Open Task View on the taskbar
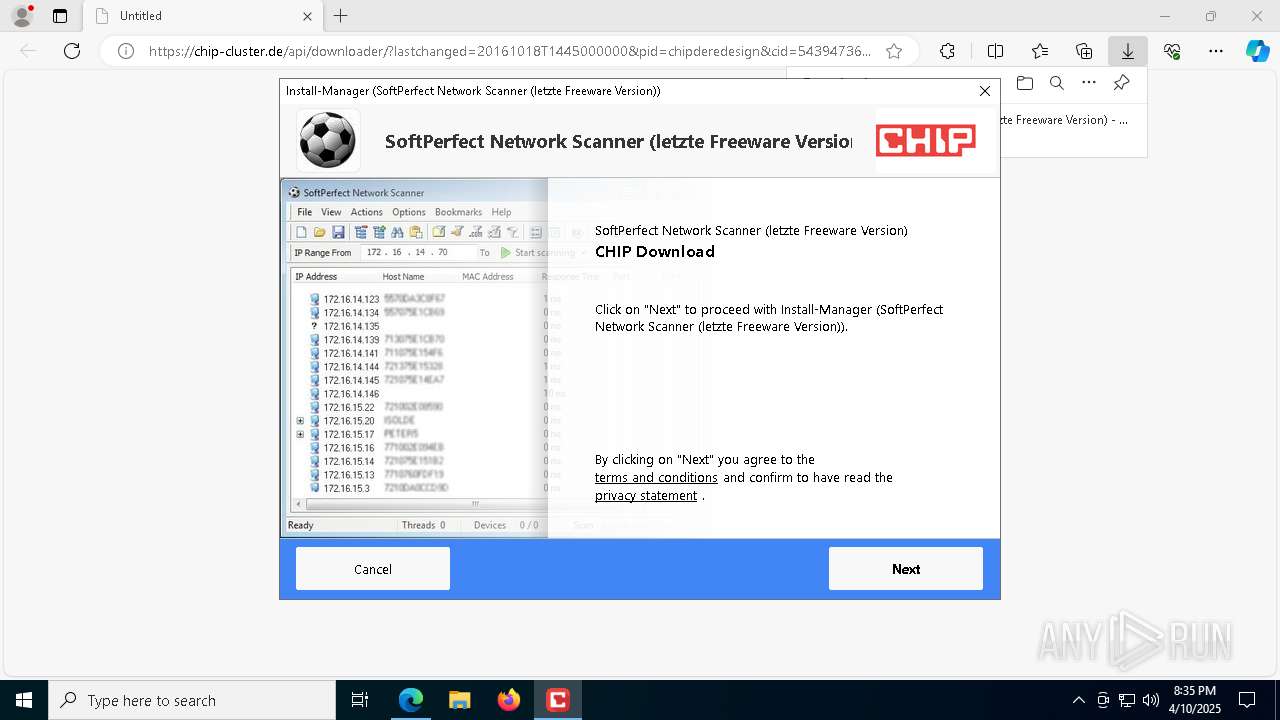Screen dimensions: 1280x720 [x=361, y=700]
